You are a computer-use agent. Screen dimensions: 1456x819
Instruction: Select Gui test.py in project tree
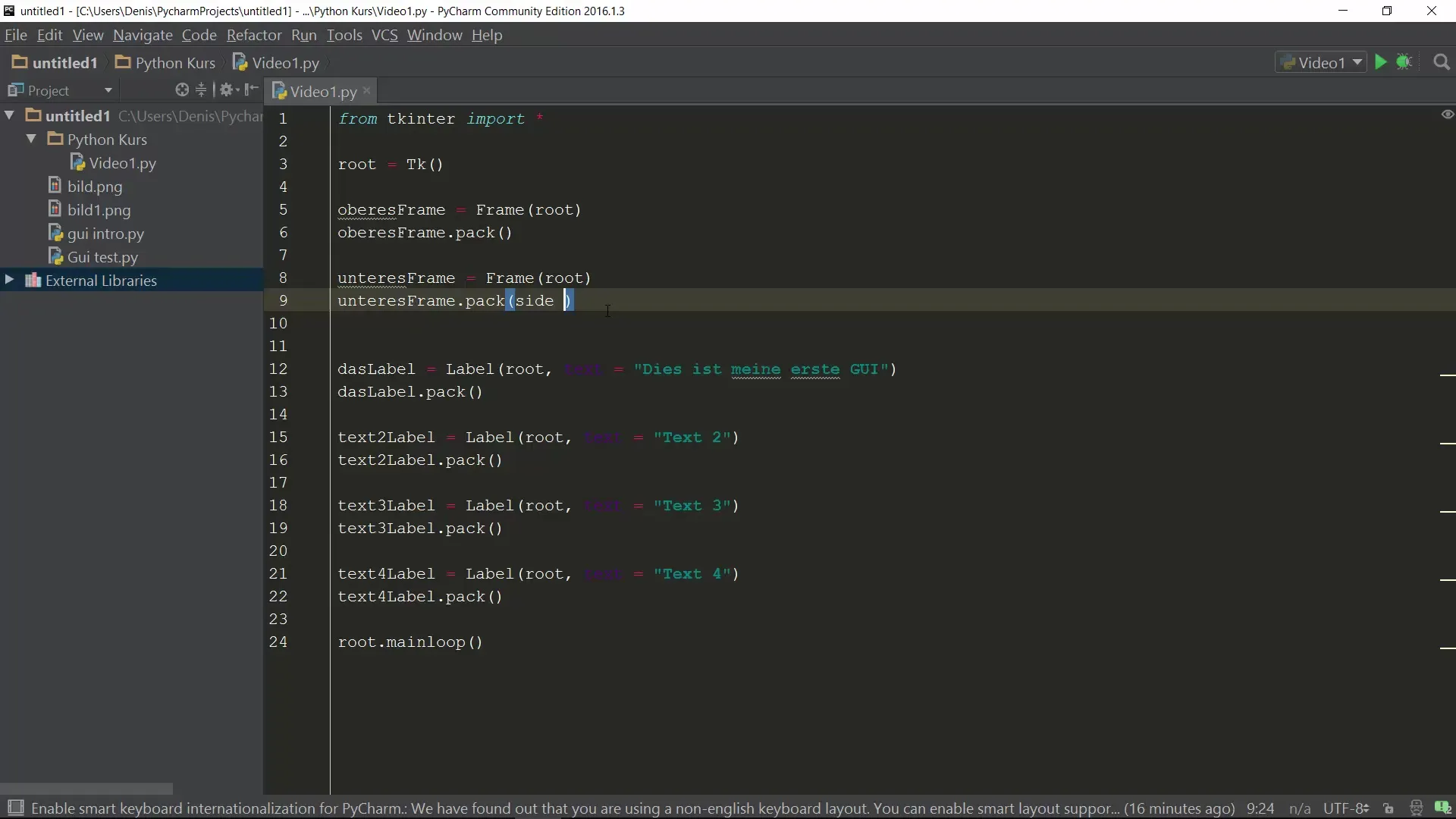[102, 257]
